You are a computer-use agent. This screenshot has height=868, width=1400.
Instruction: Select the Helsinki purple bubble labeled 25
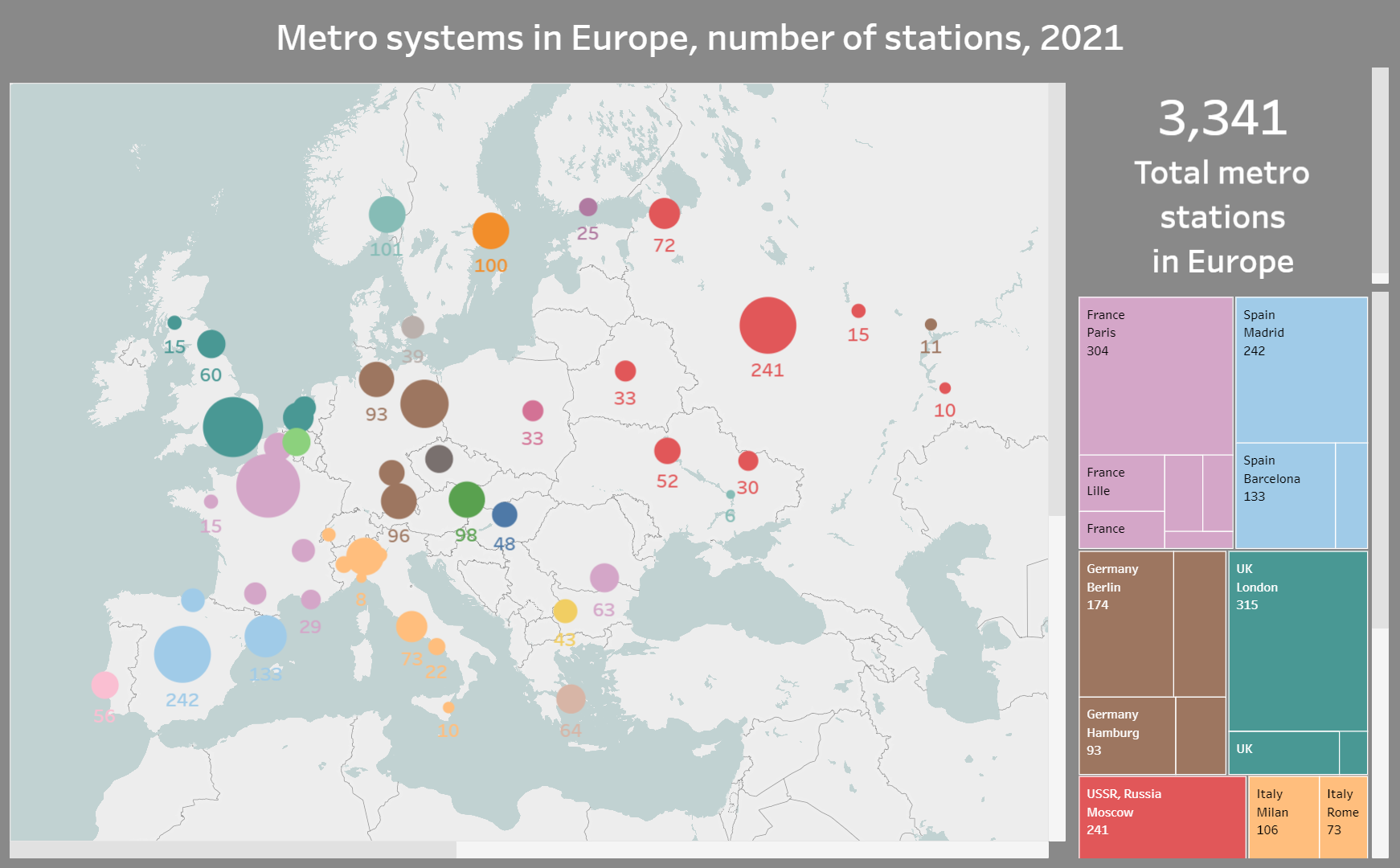click(x=588, y=207)
